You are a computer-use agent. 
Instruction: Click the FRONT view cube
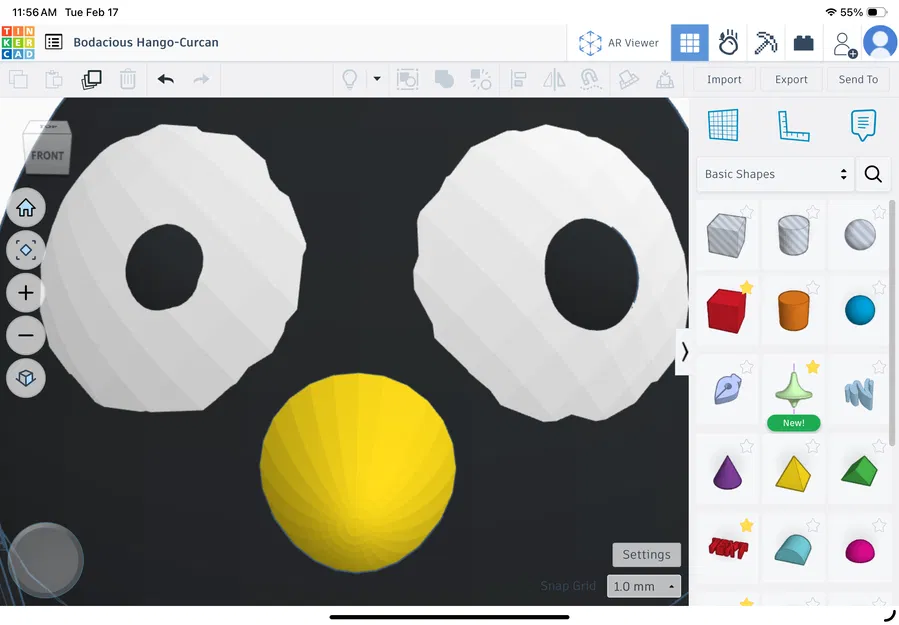coord(47,155)
